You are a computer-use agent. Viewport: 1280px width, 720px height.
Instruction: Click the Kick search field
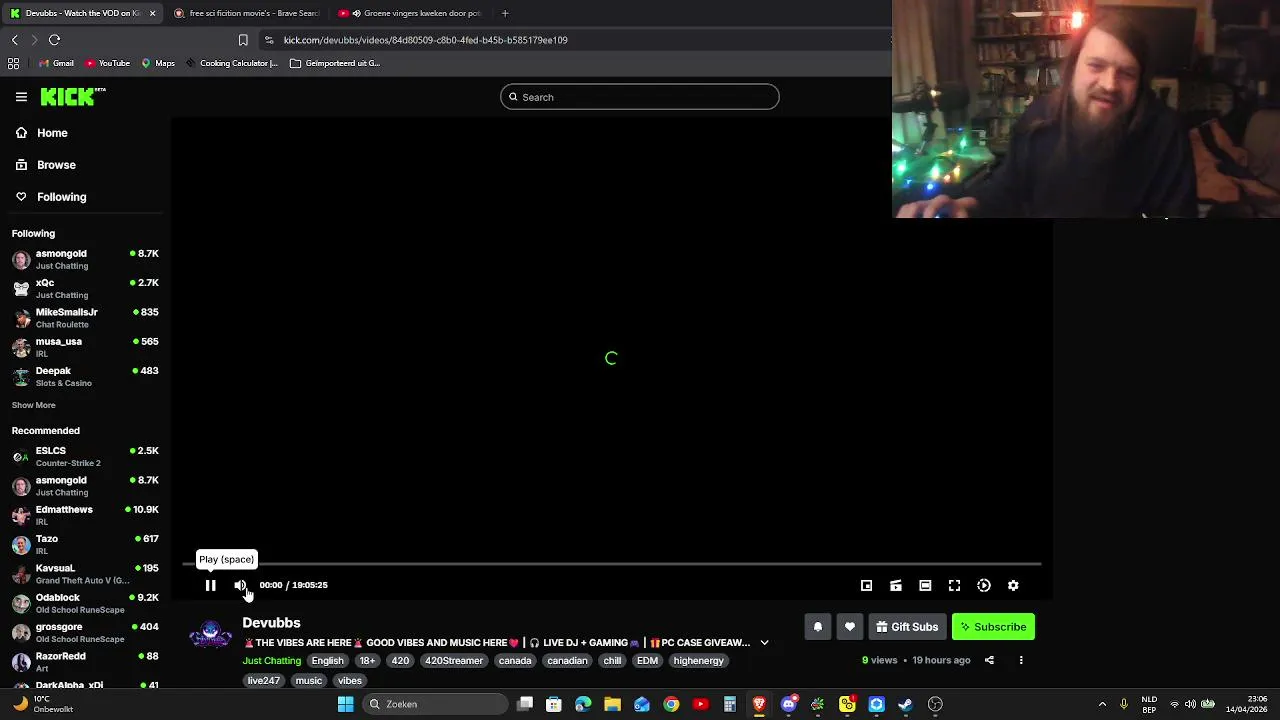(640, 97)
